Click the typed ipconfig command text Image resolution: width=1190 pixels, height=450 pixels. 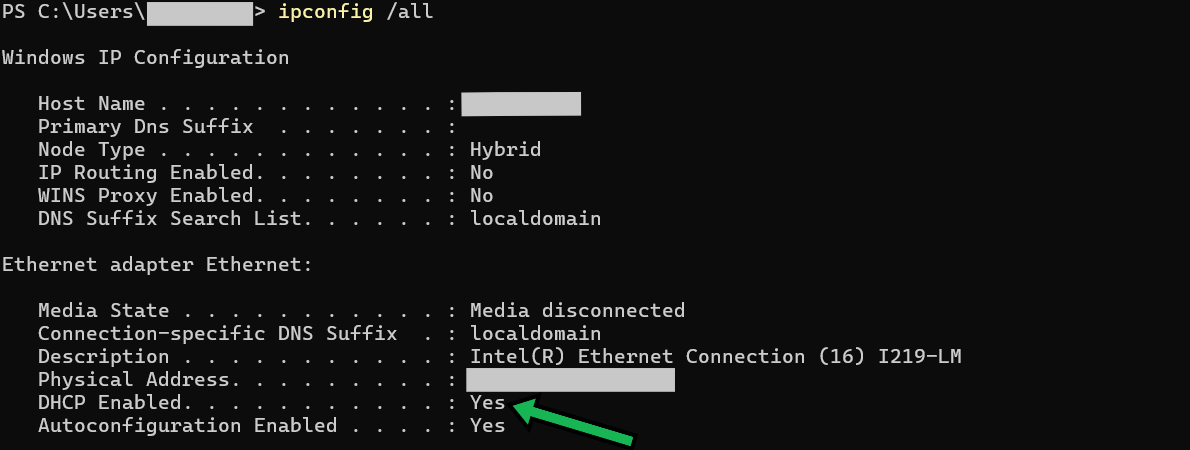click(x=326, y=13)
